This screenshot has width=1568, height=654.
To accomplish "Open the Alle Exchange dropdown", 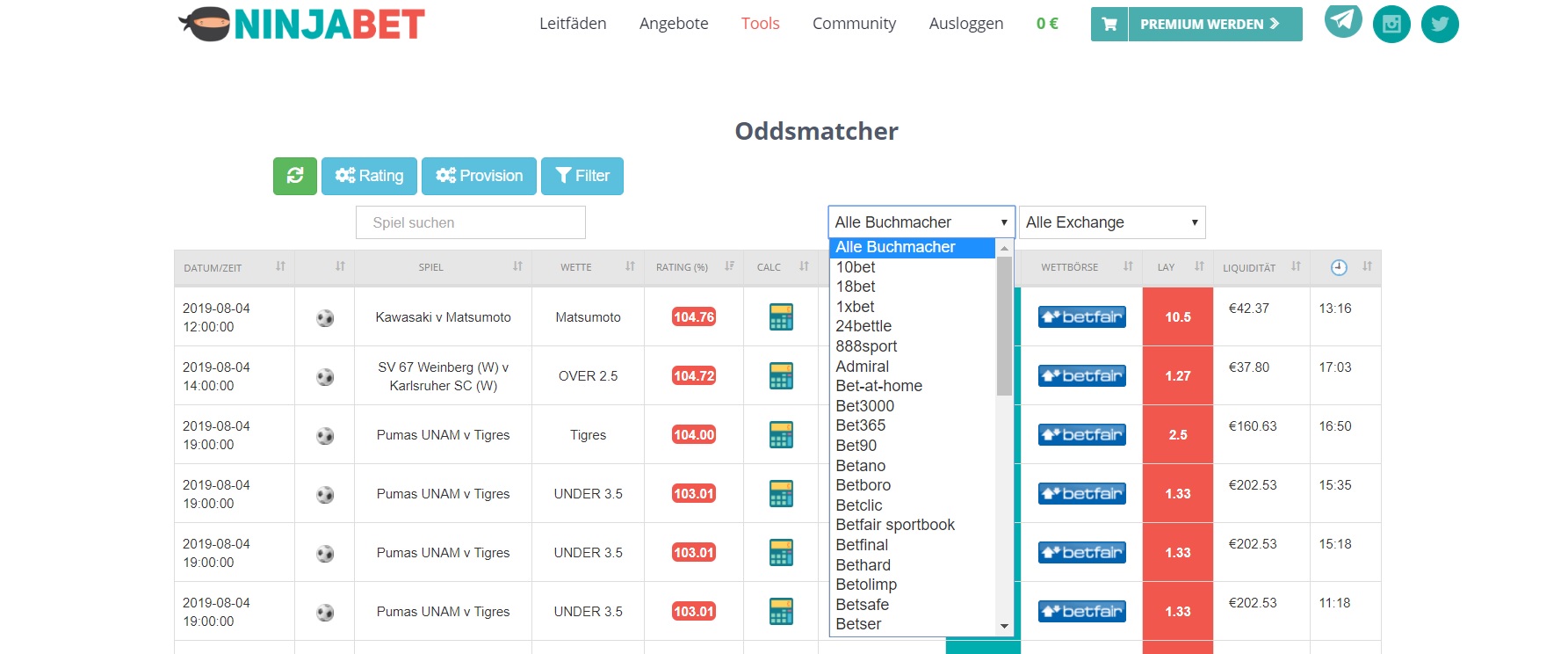I will (x=1112, y=222).
